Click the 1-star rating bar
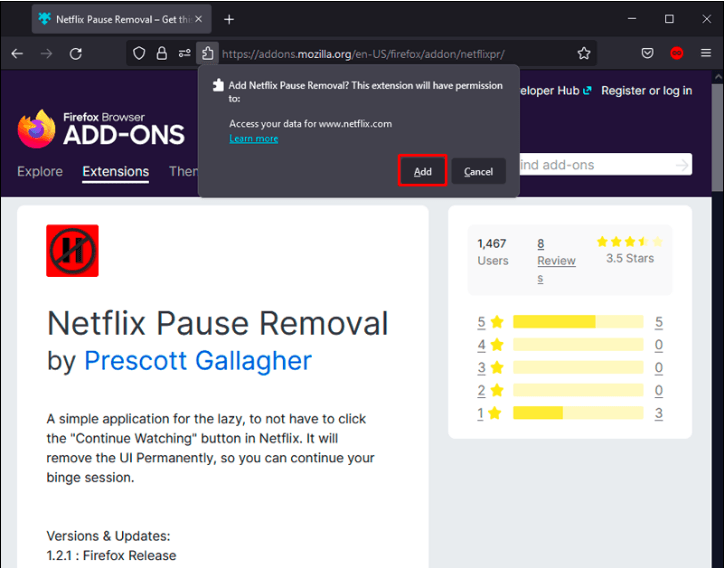The width and height of the screenshot is (724, 568). coord(578,413)
